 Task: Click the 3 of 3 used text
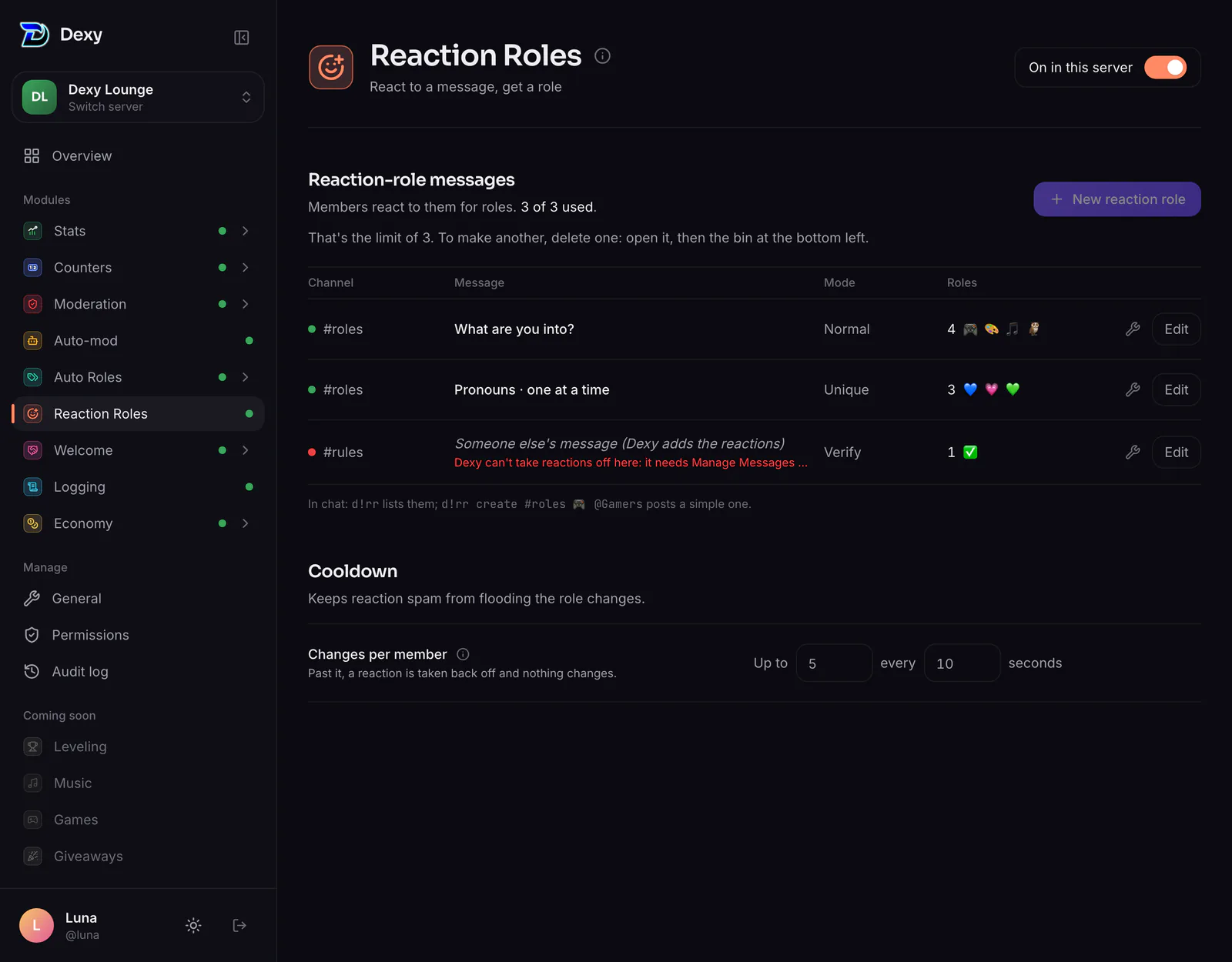click(x=558, y=207)
